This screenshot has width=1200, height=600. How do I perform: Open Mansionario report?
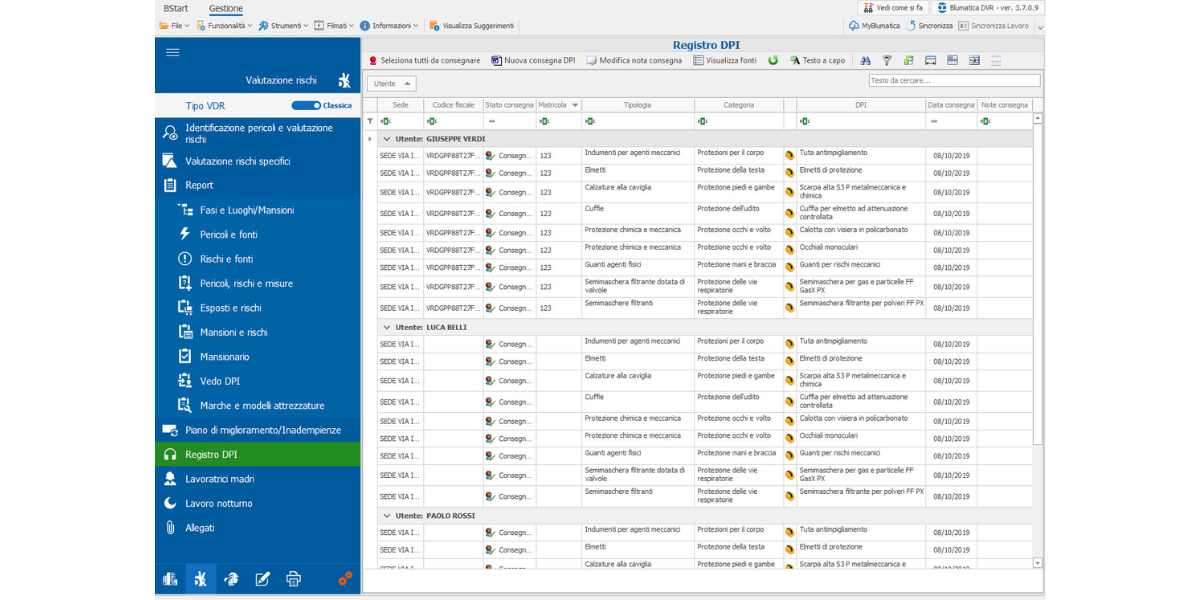(x=258, y=357)
